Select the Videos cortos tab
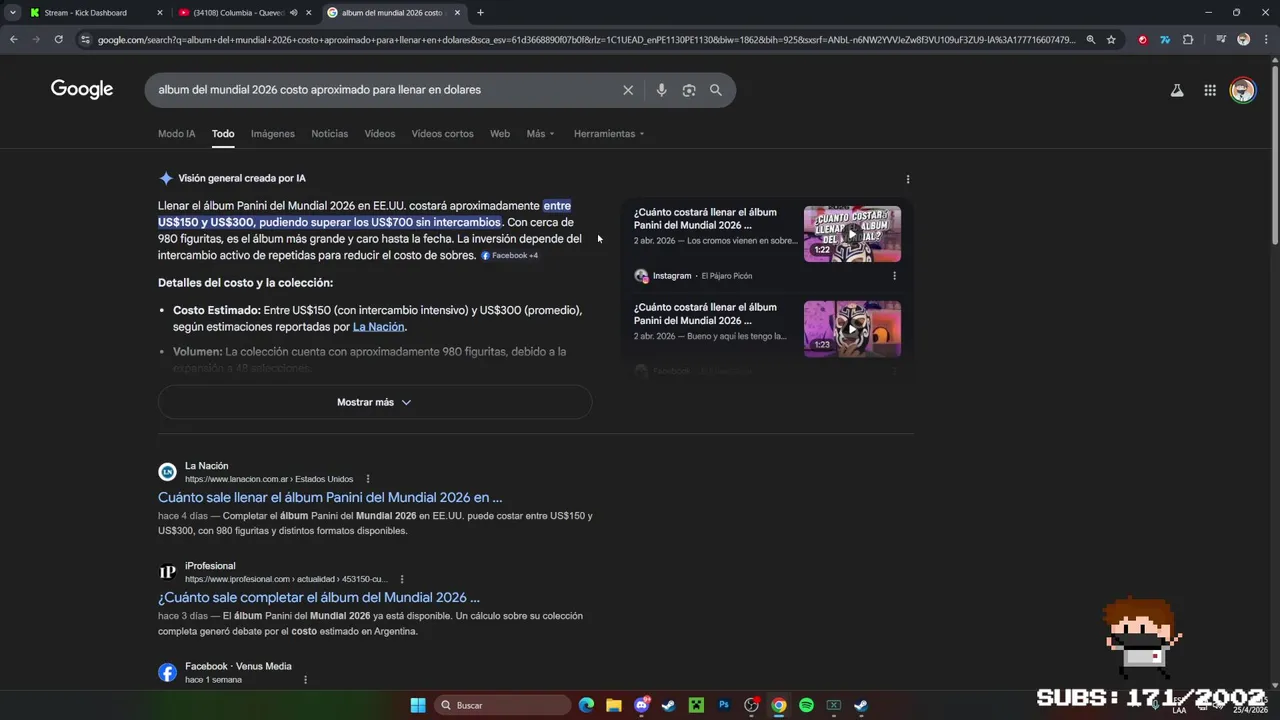The image size is (1280, 720). [442, 134]
